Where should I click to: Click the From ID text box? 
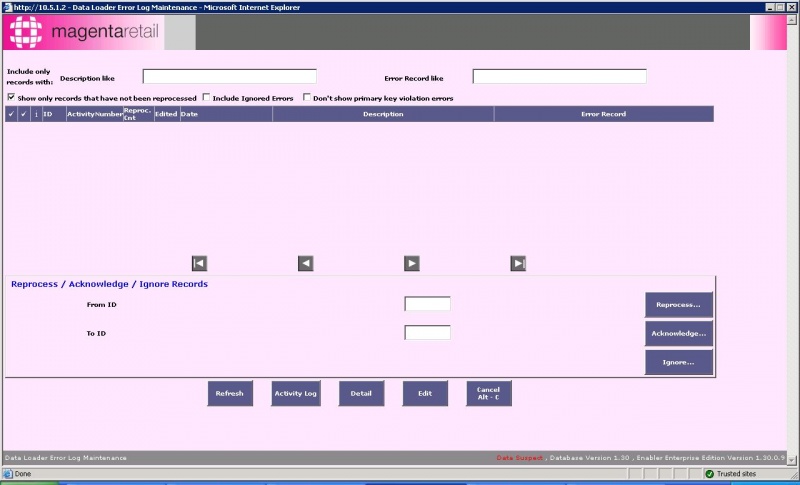pos(427,304)
